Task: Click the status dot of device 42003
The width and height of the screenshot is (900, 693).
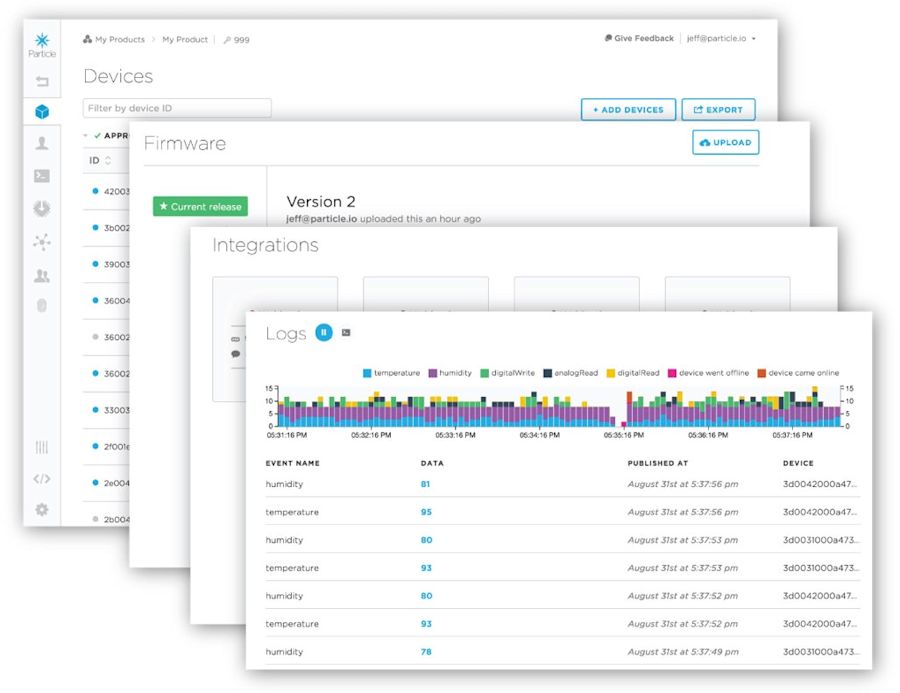Action: click(95, 191)
